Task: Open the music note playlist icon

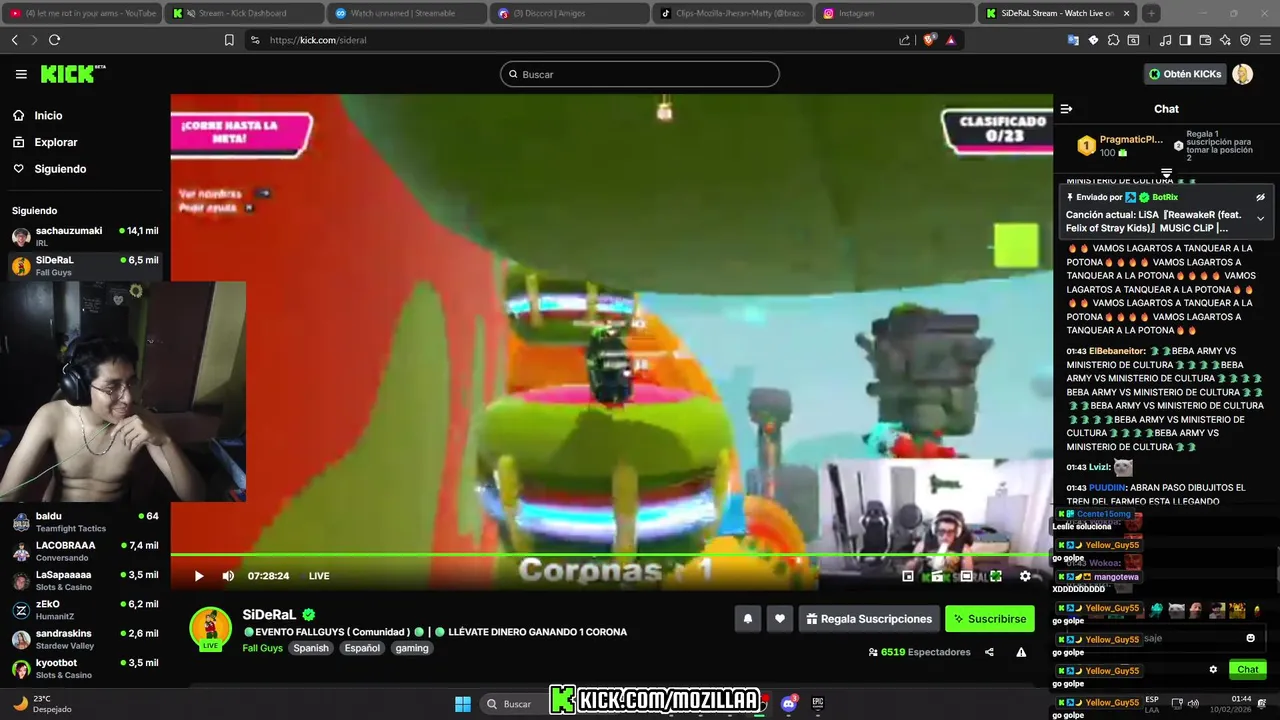Action: click(x=1165, y=40)
